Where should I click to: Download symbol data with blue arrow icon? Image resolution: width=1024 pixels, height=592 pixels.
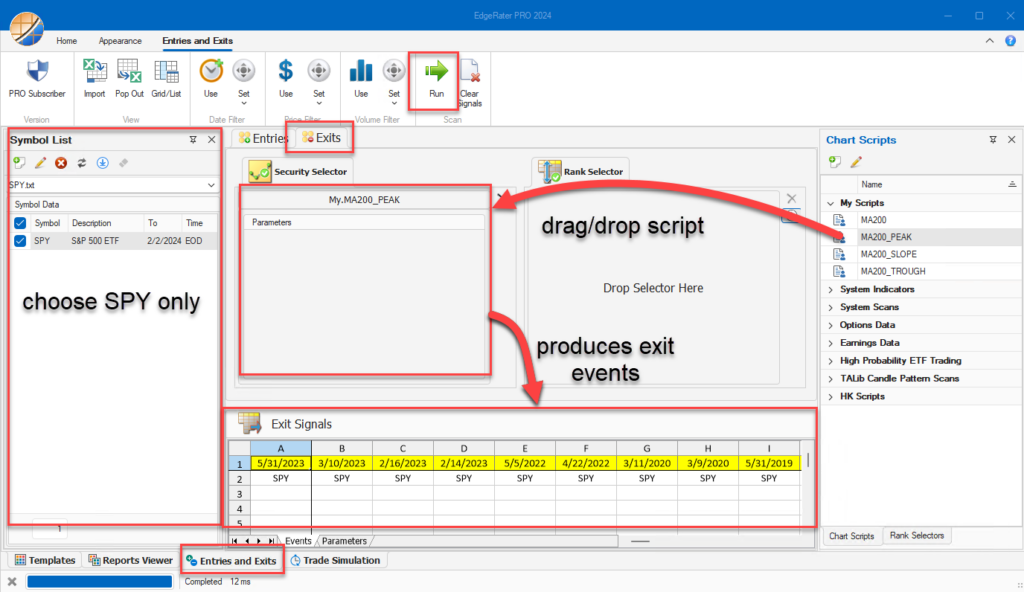(x=103, y=163)
